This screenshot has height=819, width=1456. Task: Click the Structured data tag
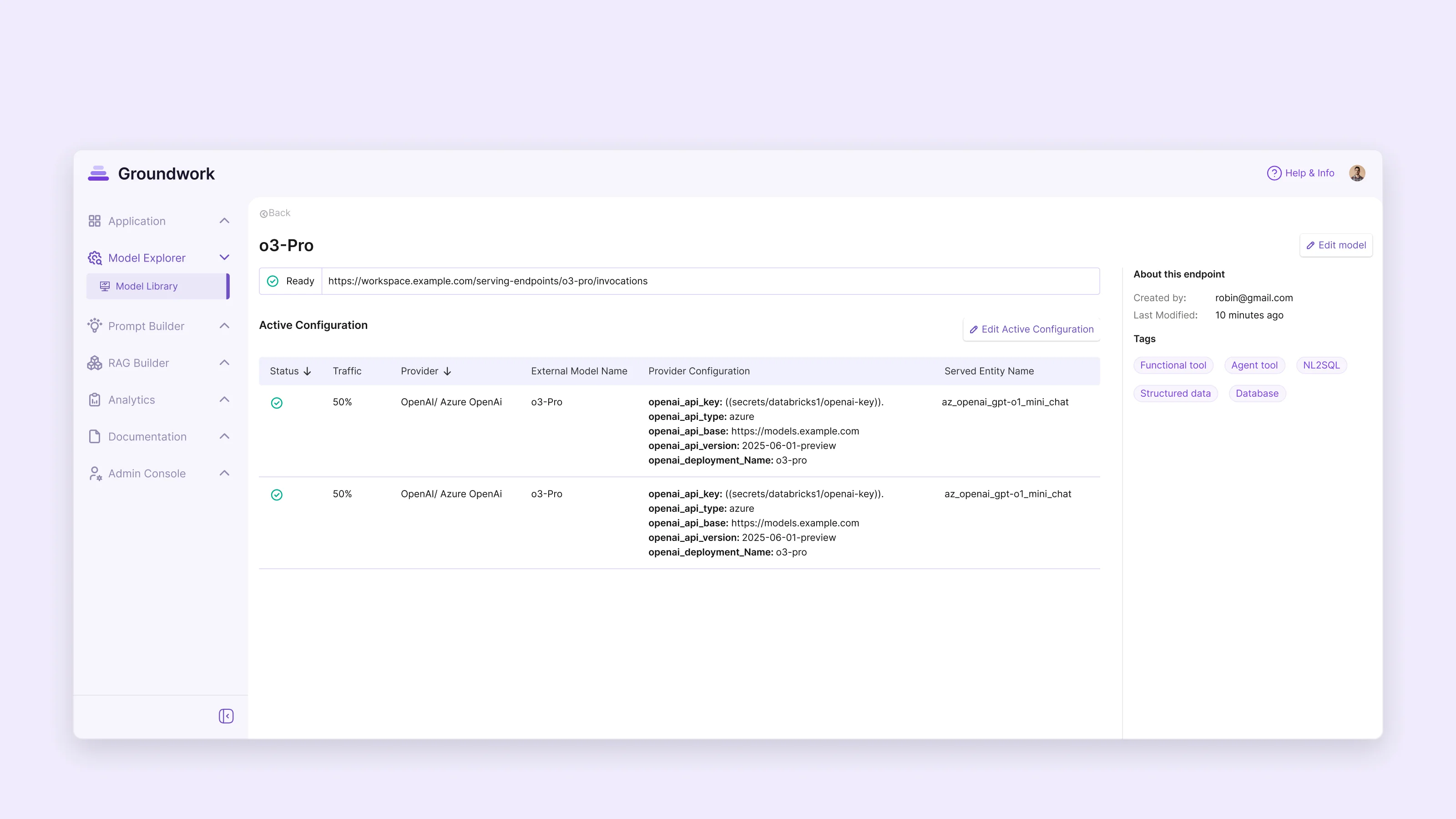(x=1176, y=394)
